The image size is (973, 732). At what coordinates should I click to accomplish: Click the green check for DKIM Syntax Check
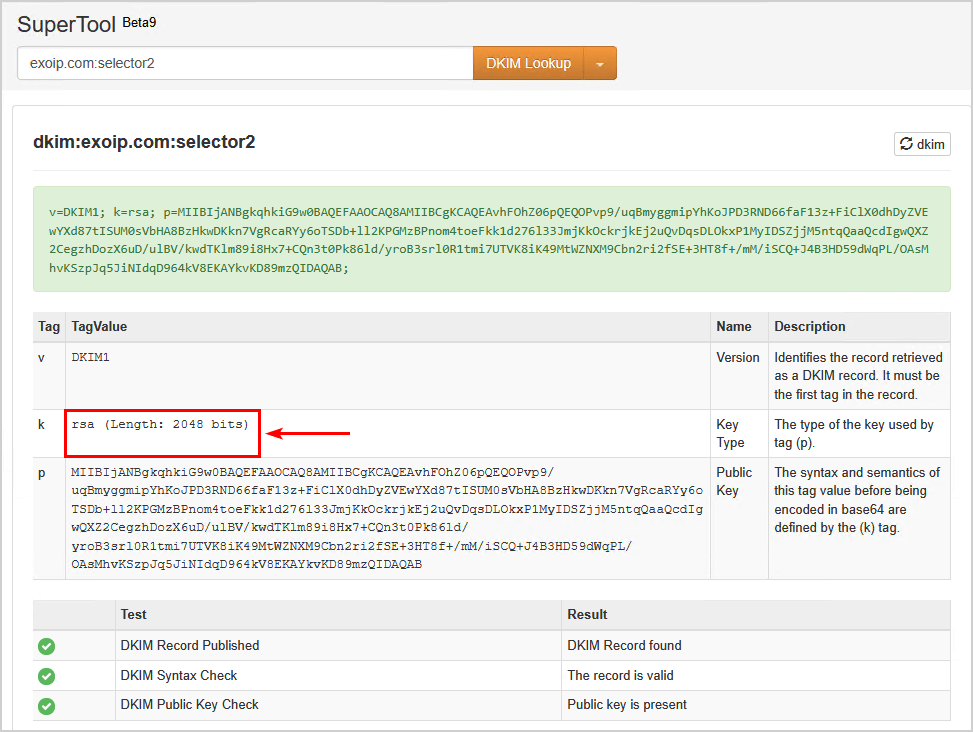(46, 676)
